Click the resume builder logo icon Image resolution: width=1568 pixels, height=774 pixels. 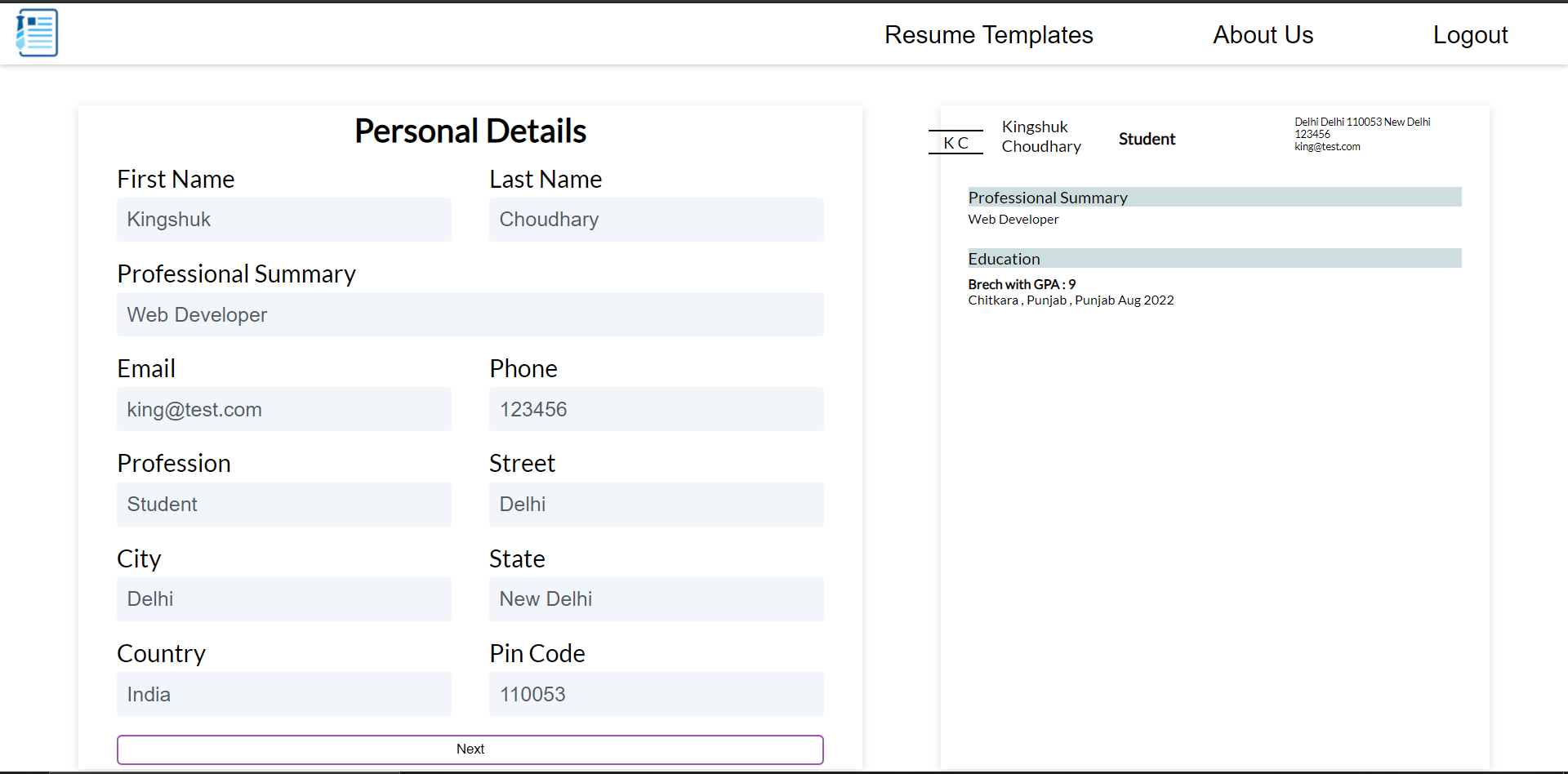tap(37, 33)
